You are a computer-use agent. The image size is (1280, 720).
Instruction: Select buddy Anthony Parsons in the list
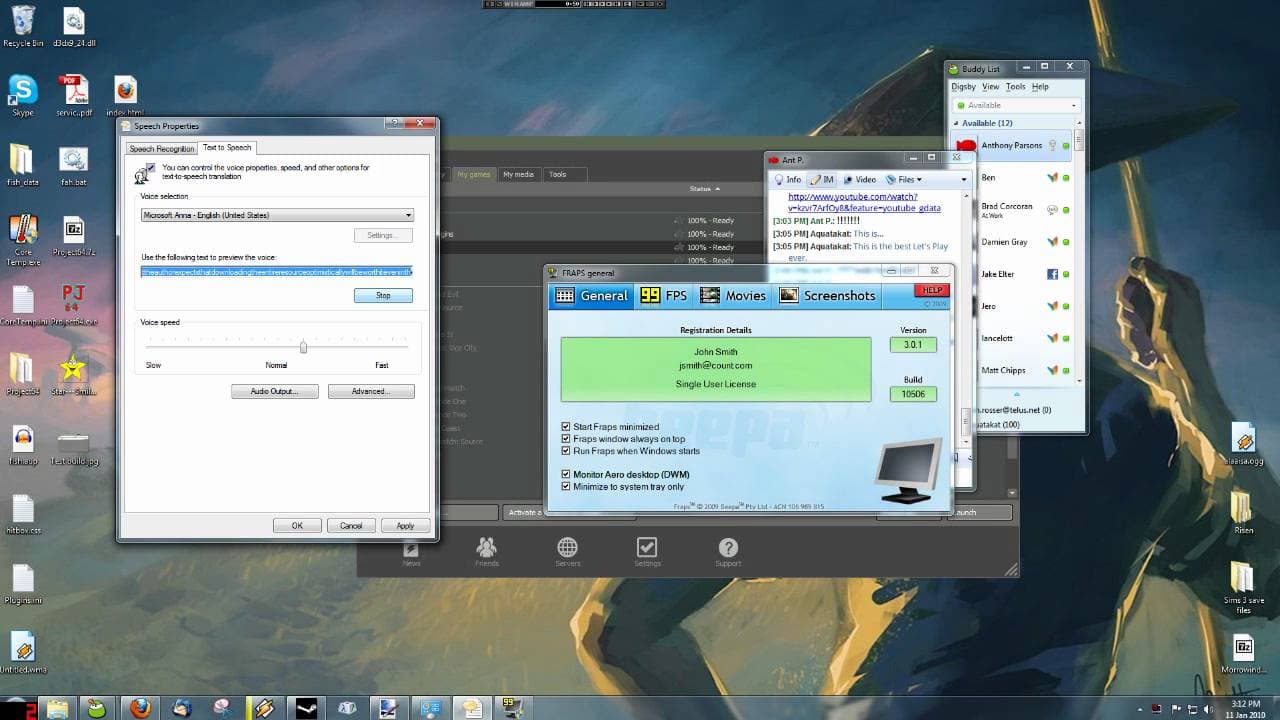point(1012,146)
